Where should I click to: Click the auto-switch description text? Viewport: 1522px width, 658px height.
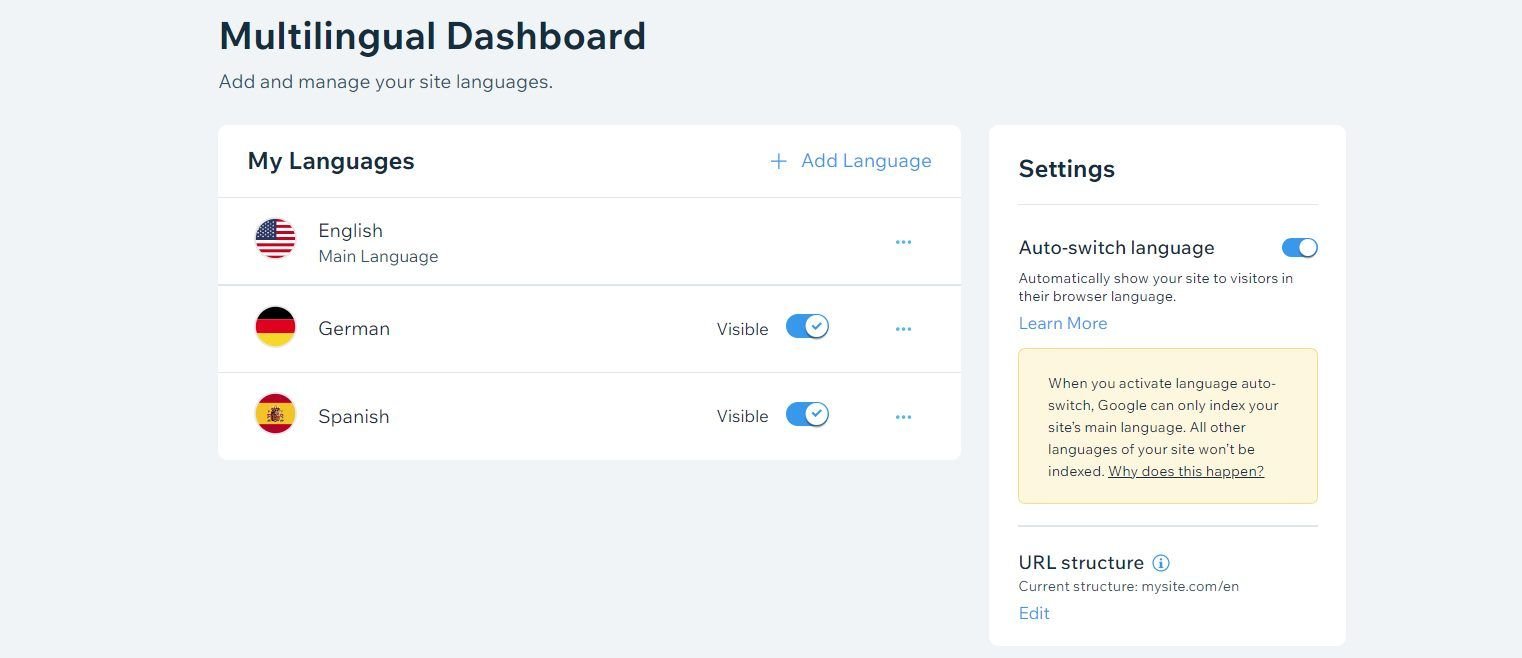point(1156,288)
